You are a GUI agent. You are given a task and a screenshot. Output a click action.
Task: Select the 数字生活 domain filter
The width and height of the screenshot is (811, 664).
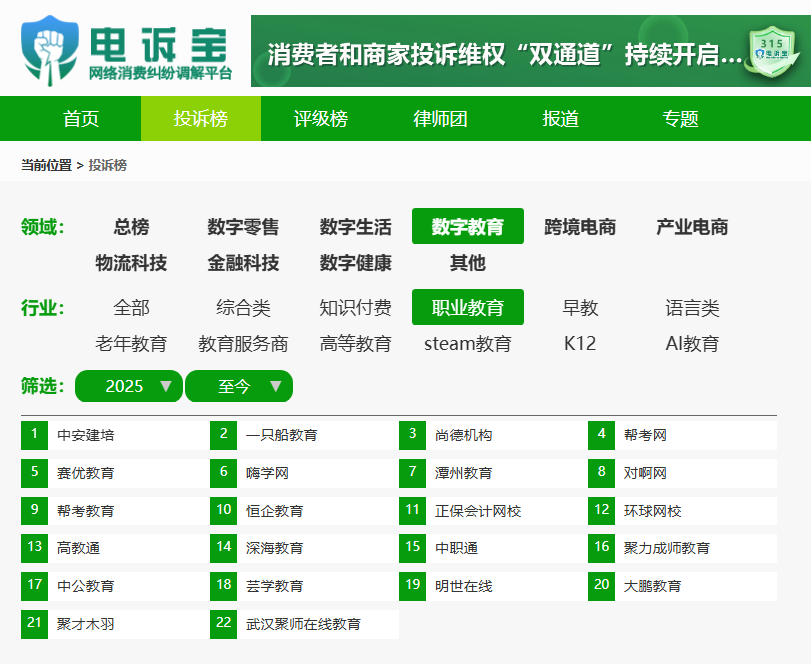[355, 227]
